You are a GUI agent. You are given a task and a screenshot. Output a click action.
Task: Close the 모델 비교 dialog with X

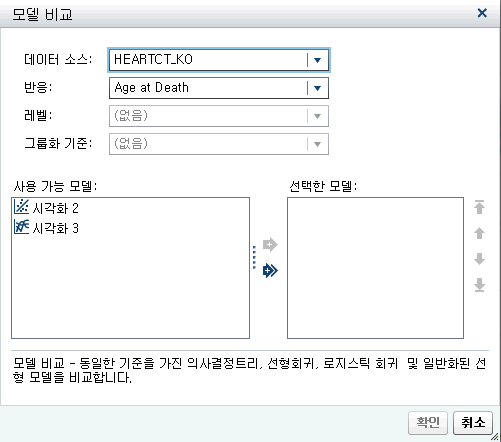(482, 13)
